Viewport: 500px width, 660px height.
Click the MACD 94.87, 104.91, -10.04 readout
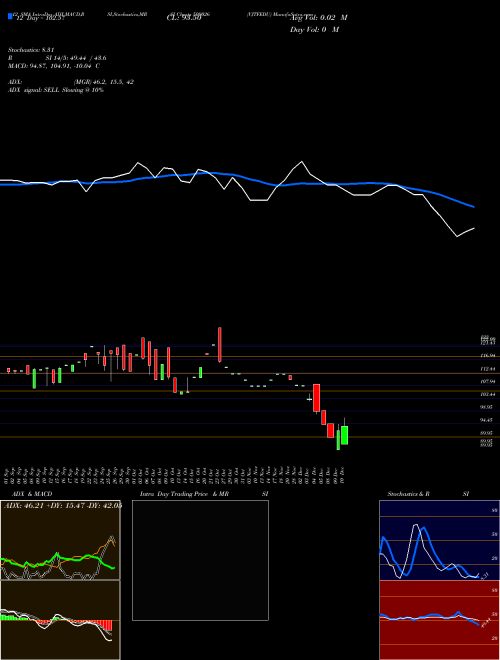(x=54, y=66)
